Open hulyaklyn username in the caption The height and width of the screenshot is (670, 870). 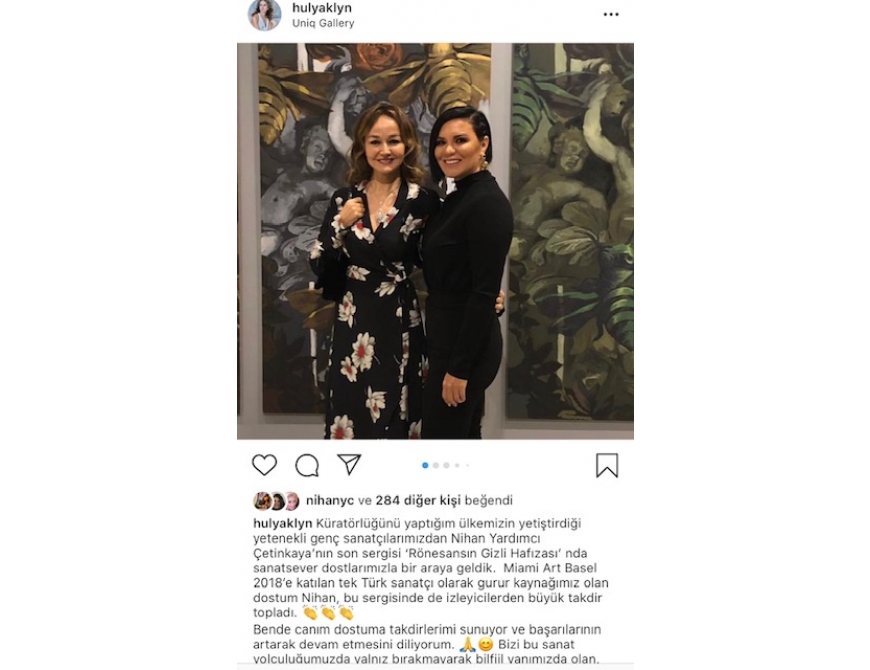(x=282, y=524)
